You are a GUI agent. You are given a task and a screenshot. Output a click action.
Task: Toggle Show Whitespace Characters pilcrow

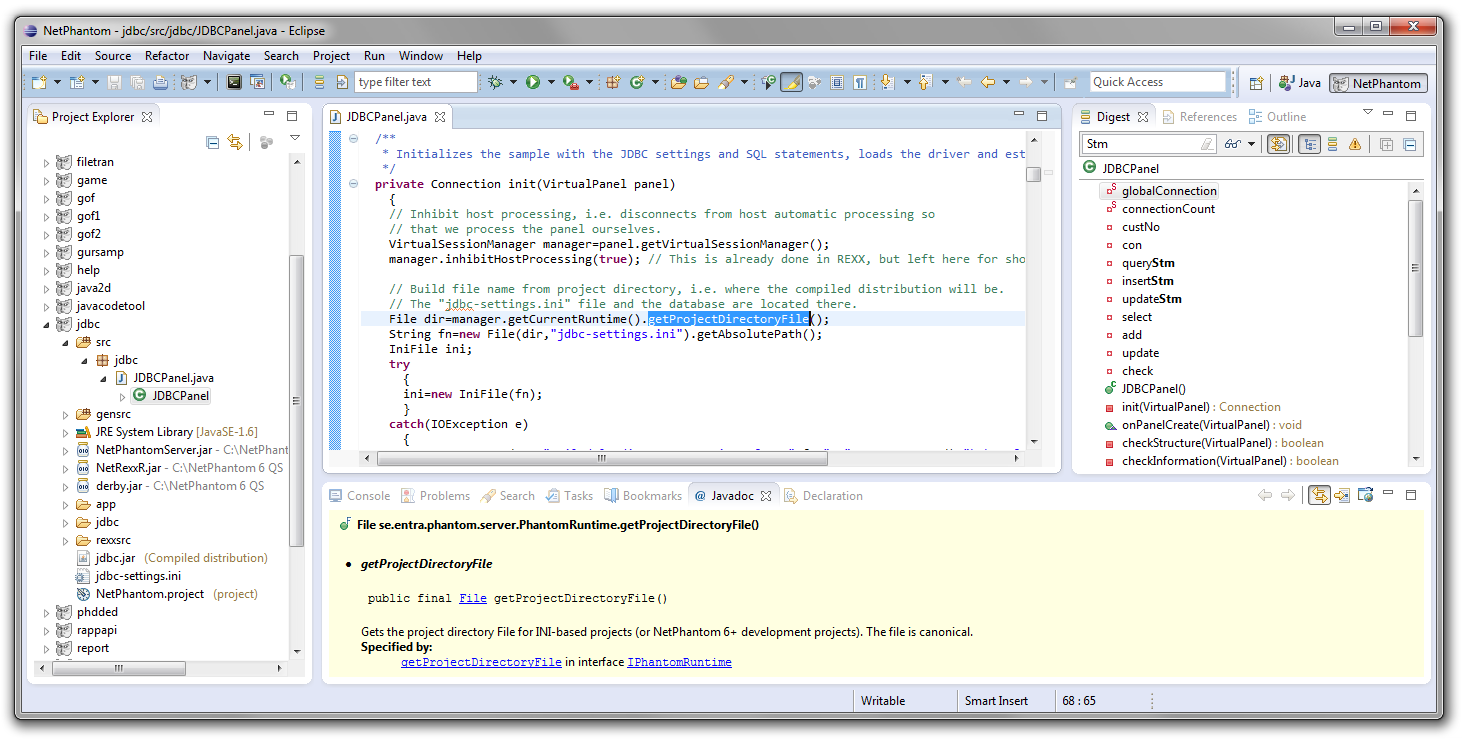coord(859,82)
